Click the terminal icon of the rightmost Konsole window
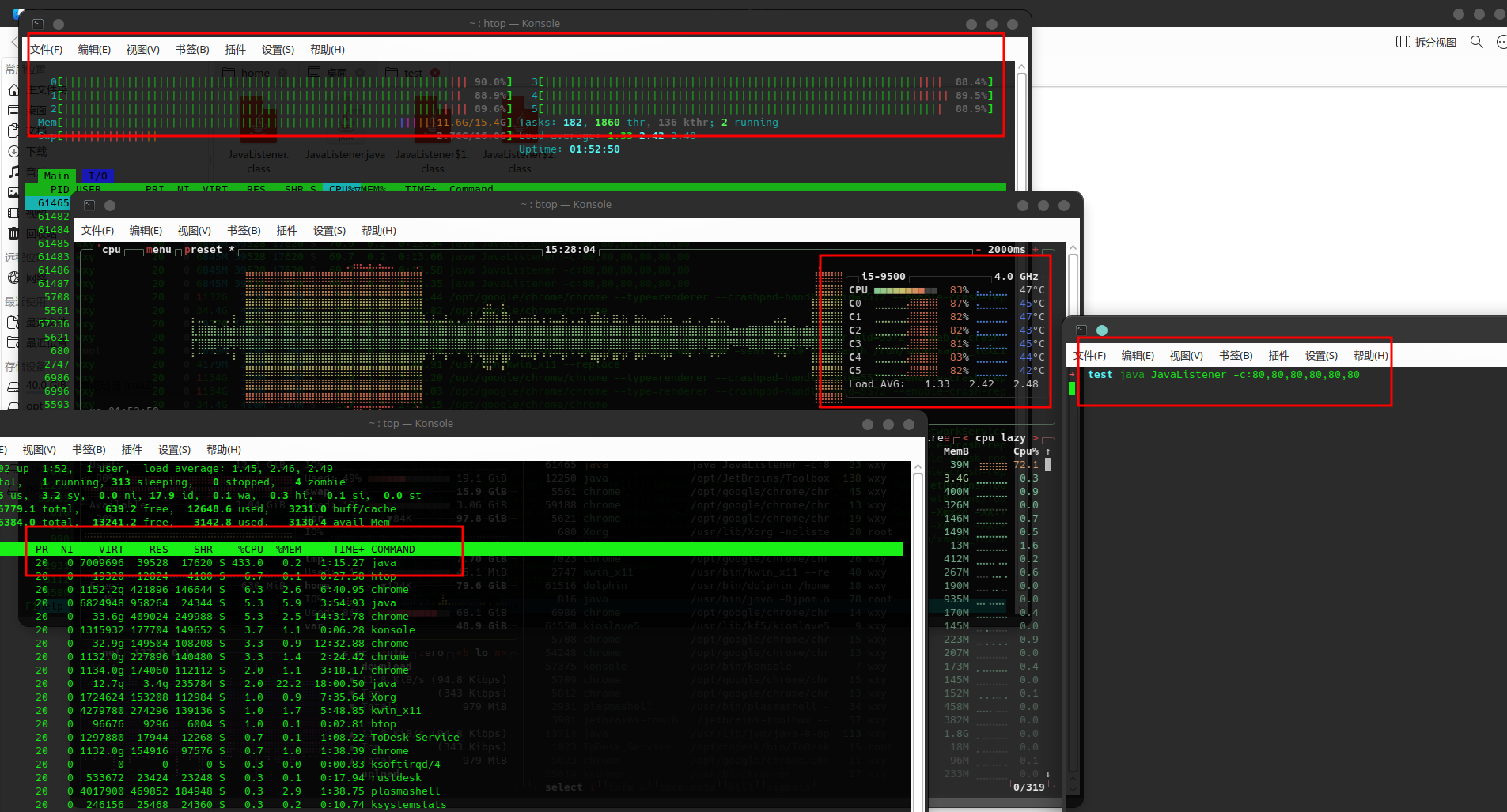The height and width of the screenshot is (812, 1507). 1081,330
